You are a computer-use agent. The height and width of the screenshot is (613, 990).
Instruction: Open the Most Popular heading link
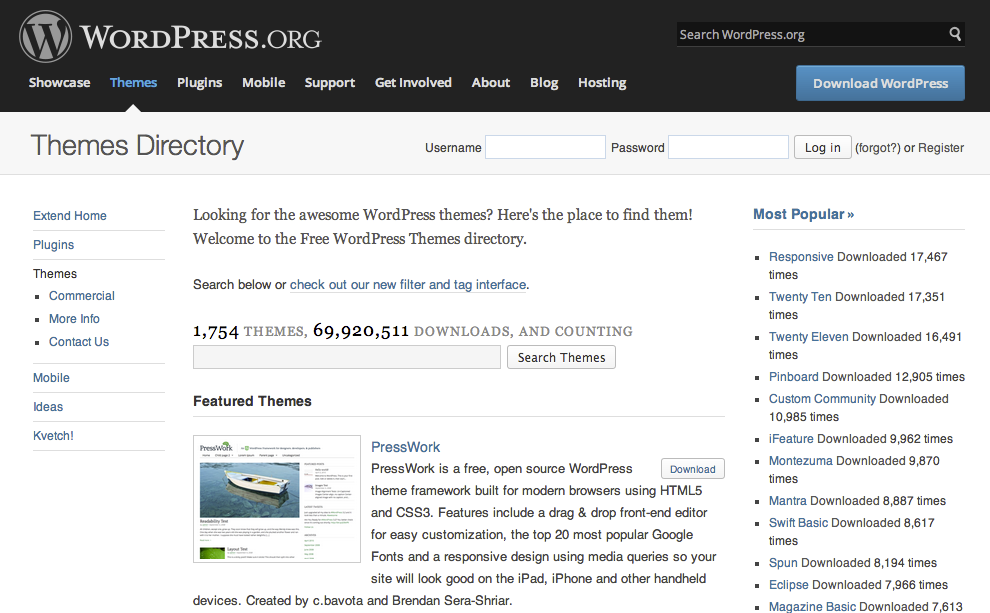tap(803, 214)
